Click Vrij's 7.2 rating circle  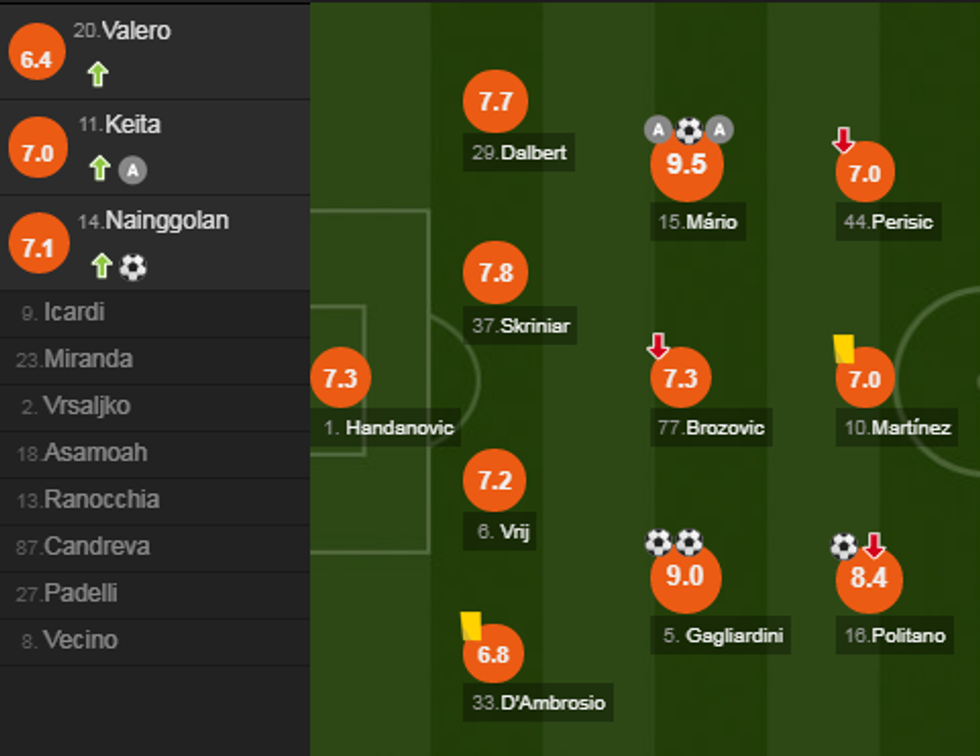495,481
